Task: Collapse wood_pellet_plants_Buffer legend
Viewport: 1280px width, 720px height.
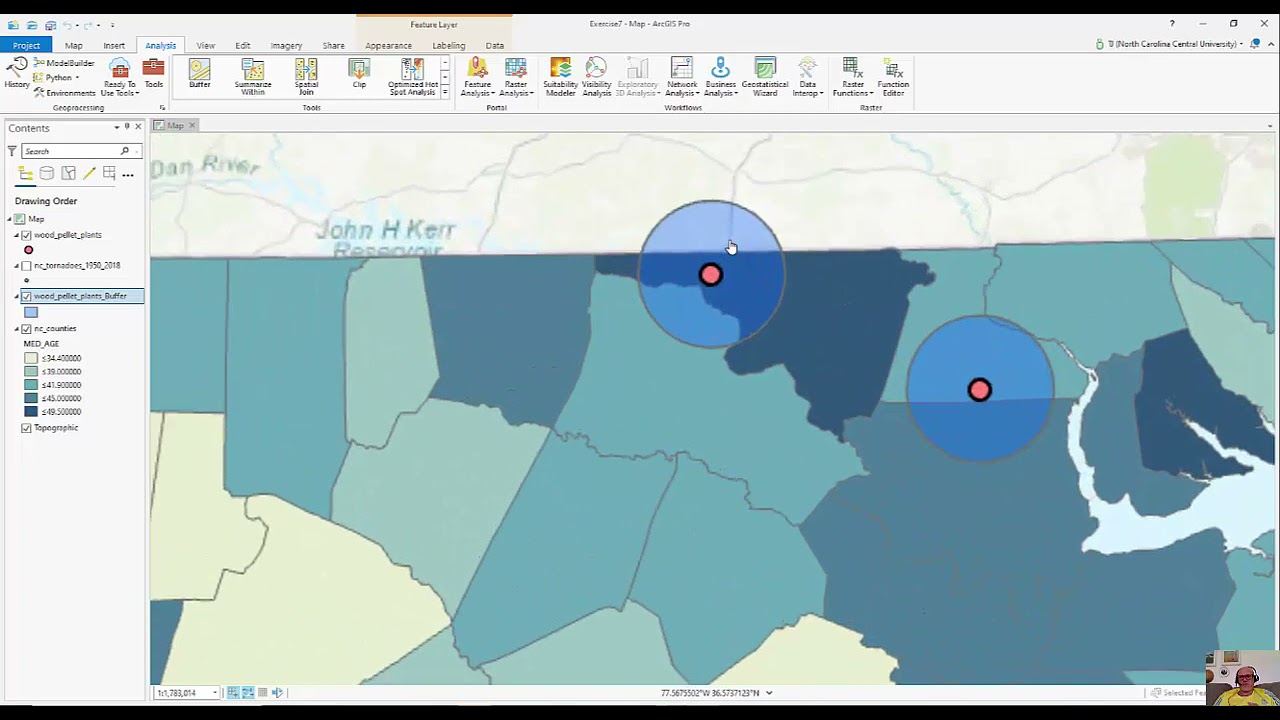Action: point(17,296)
